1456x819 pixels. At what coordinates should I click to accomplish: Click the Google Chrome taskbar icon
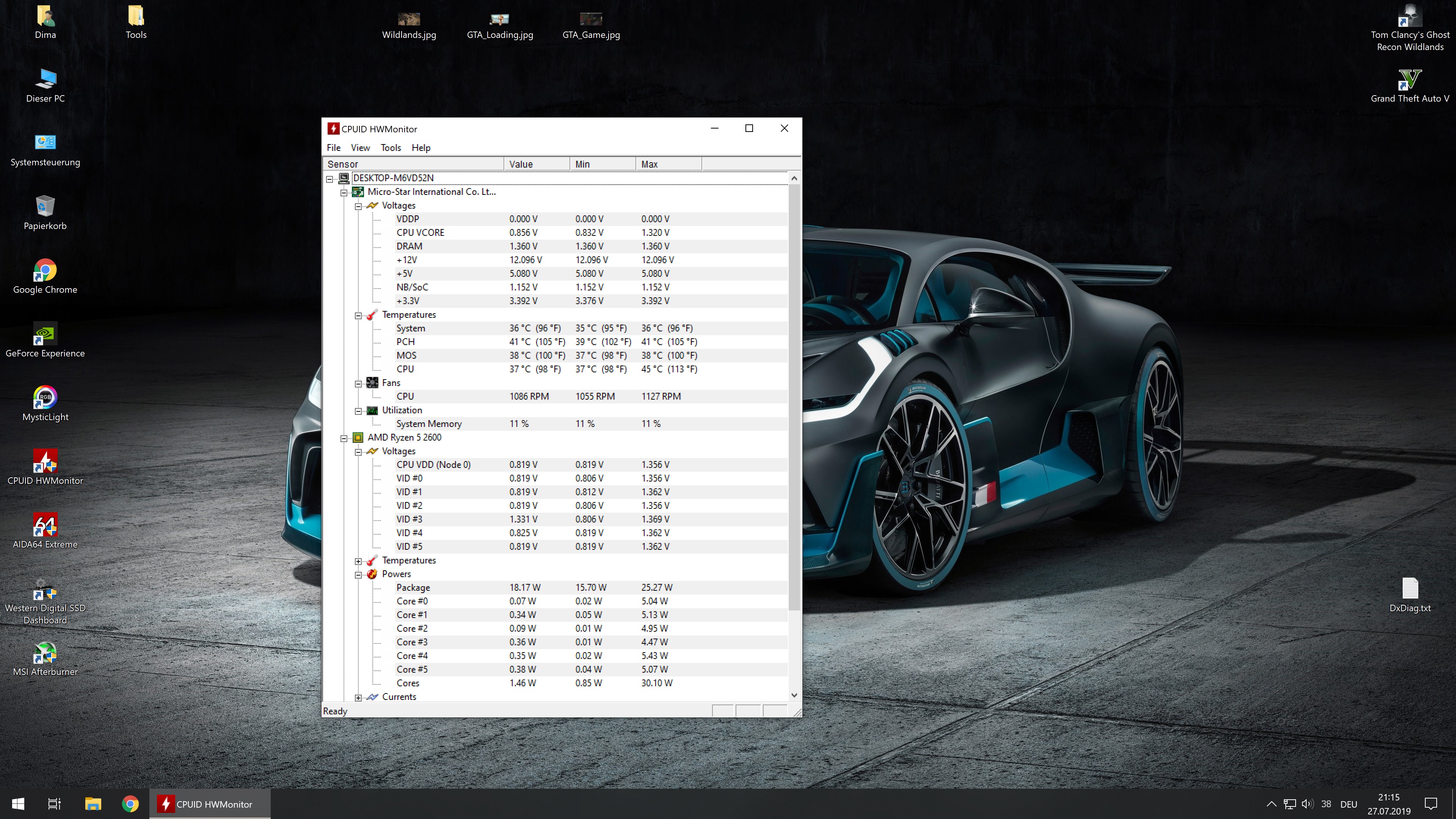click(x=130, y=804)
